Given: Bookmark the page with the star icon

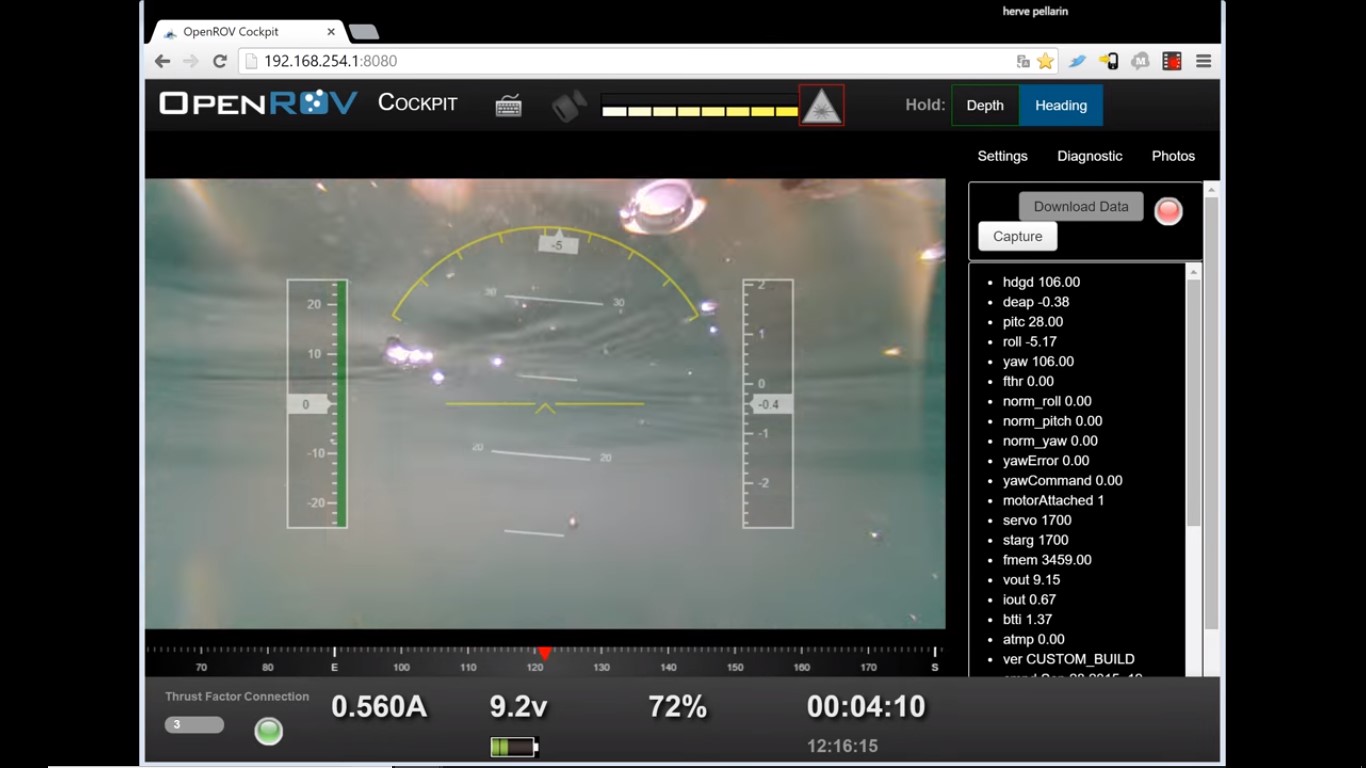Looking at the screenshot, I should pos(1043,61).
